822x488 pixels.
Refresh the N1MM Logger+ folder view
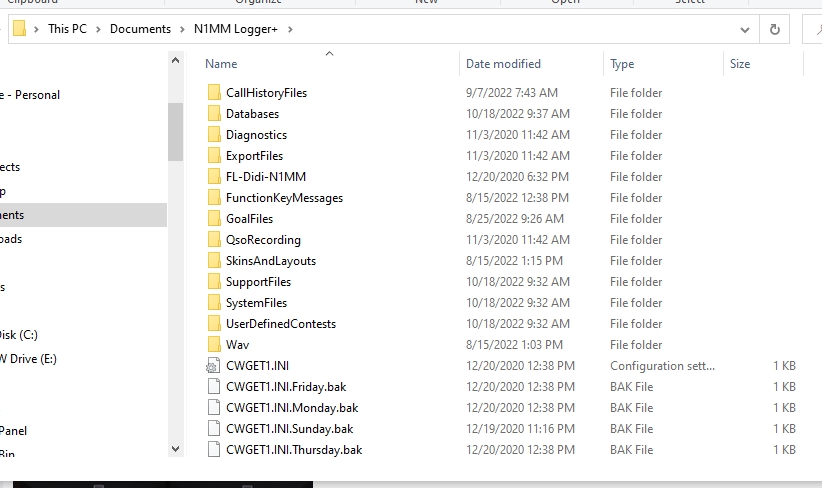774,29
